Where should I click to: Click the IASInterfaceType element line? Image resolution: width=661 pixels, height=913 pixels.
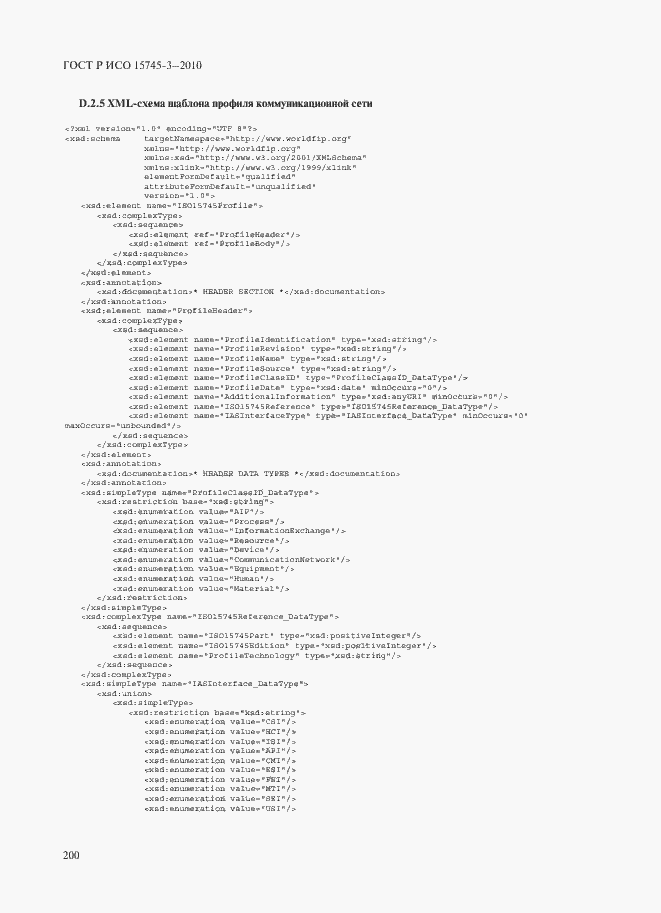coord(328,416)
